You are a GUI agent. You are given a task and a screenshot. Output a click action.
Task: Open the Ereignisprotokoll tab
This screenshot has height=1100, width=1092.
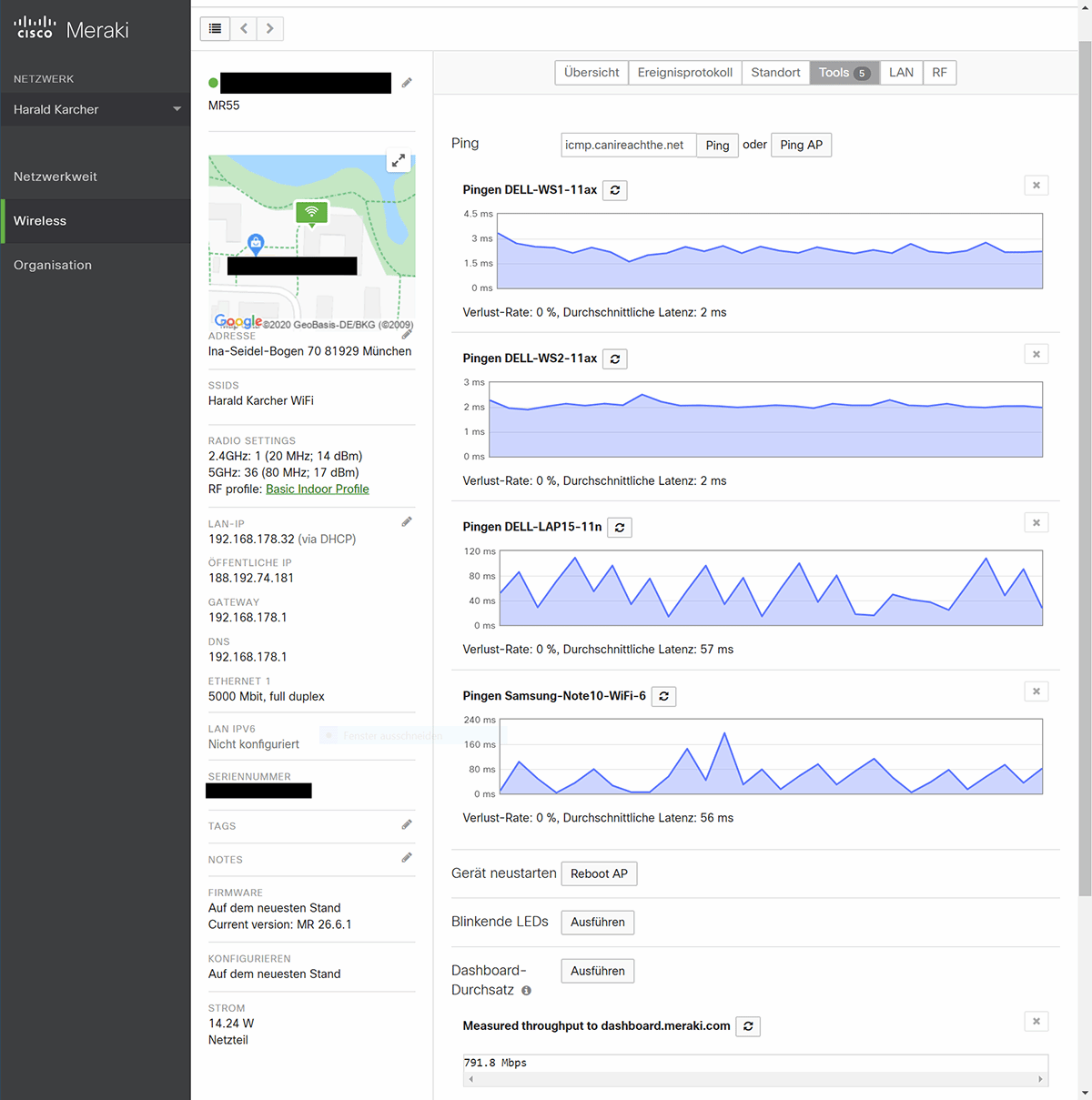coord(684,72)
